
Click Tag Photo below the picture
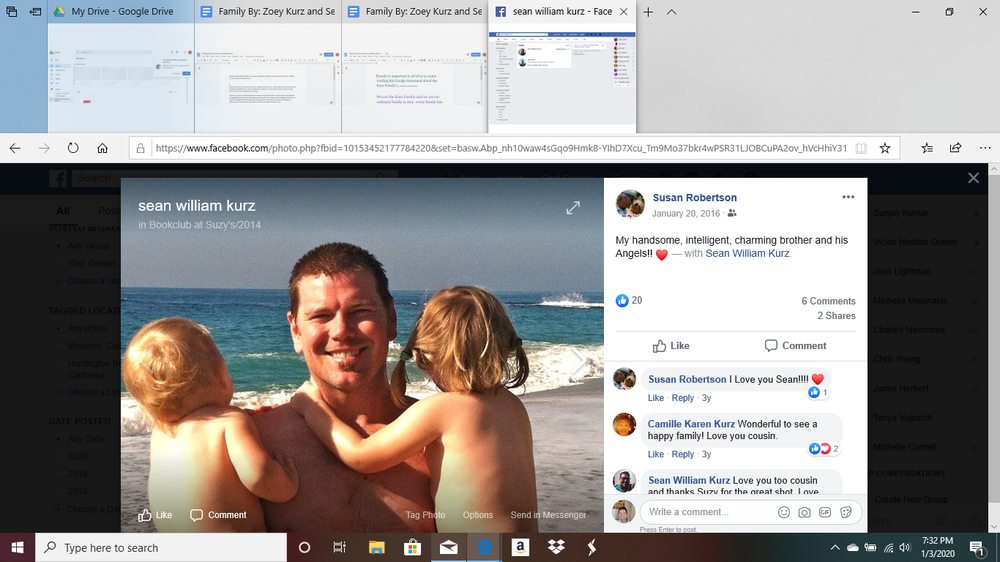tap(425, 515)
